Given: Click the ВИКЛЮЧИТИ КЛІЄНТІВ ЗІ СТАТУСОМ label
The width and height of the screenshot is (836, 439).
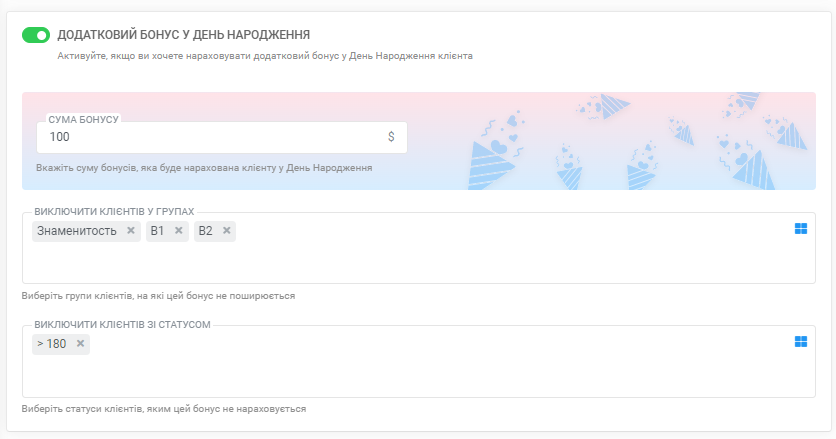Looking at the screenshot, I should [x=123, y=324].
